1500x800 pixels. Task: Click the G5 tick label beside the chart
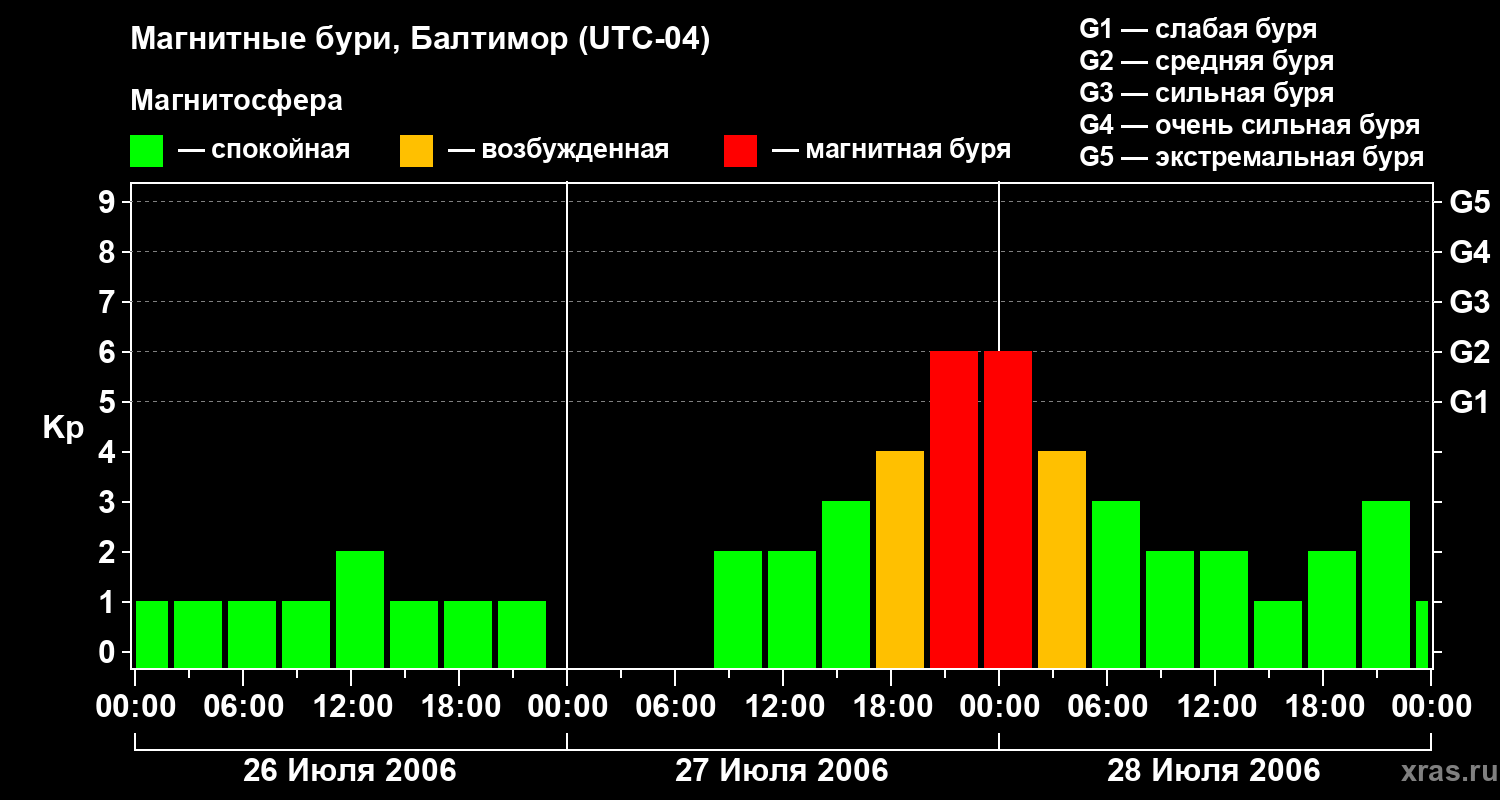tap(1470, 202)
